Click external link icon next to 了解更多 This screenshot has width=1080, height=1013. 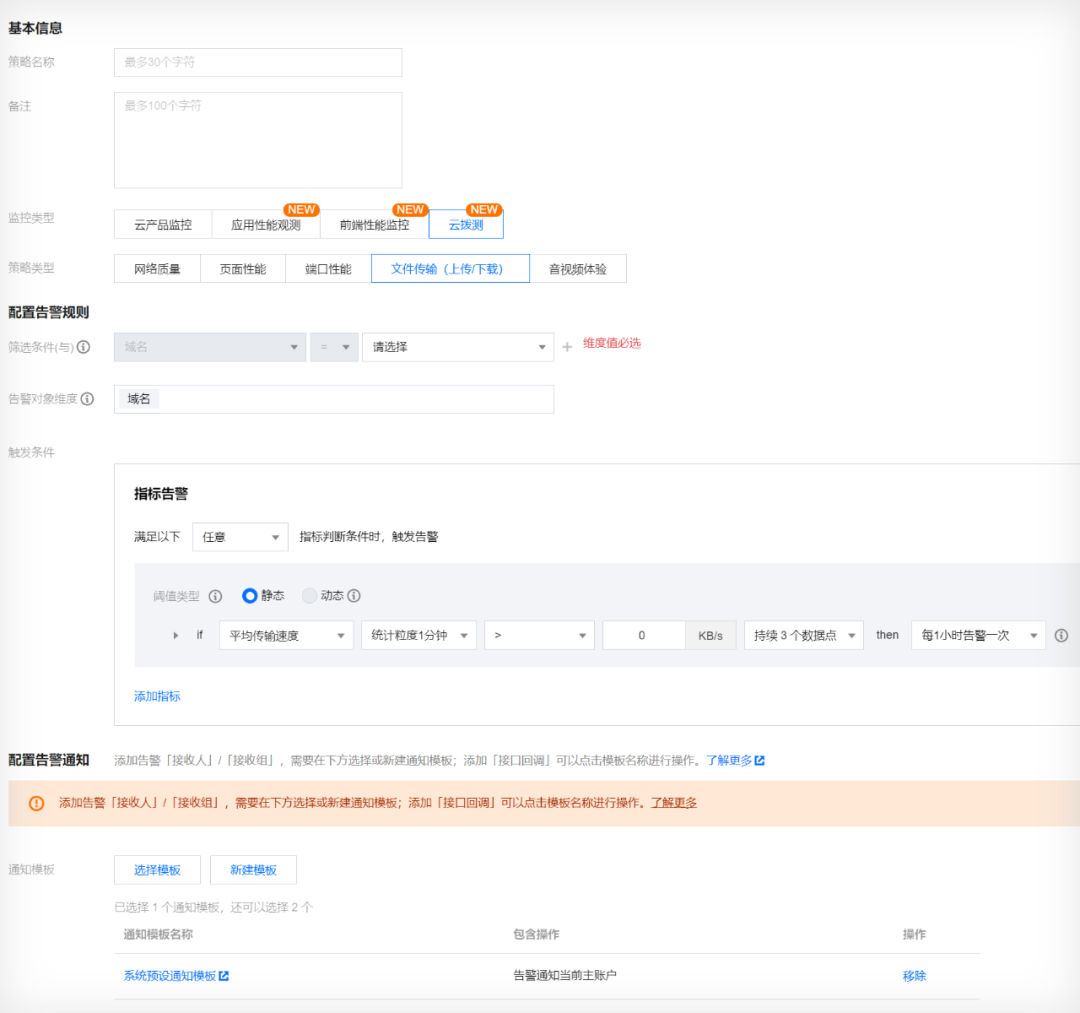[760, 761]
